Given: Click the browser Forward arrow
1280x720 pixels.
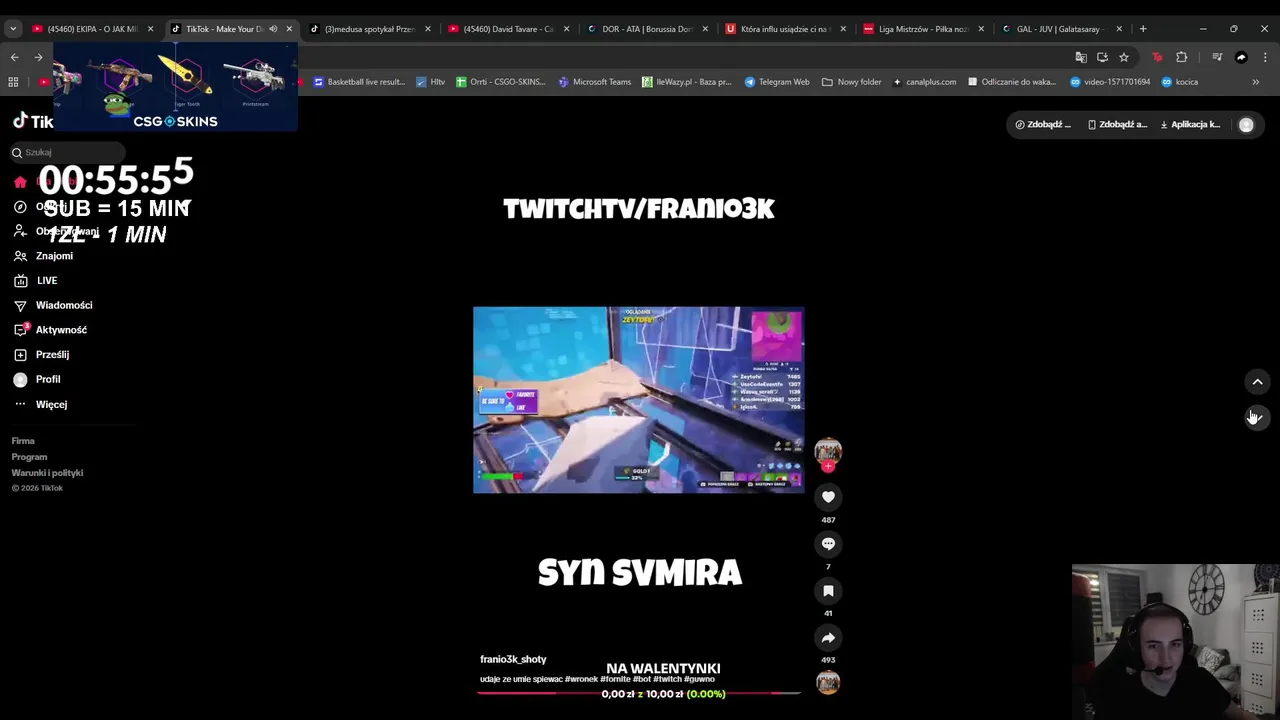Looking at the screenshot, I should tap(38, 57).
